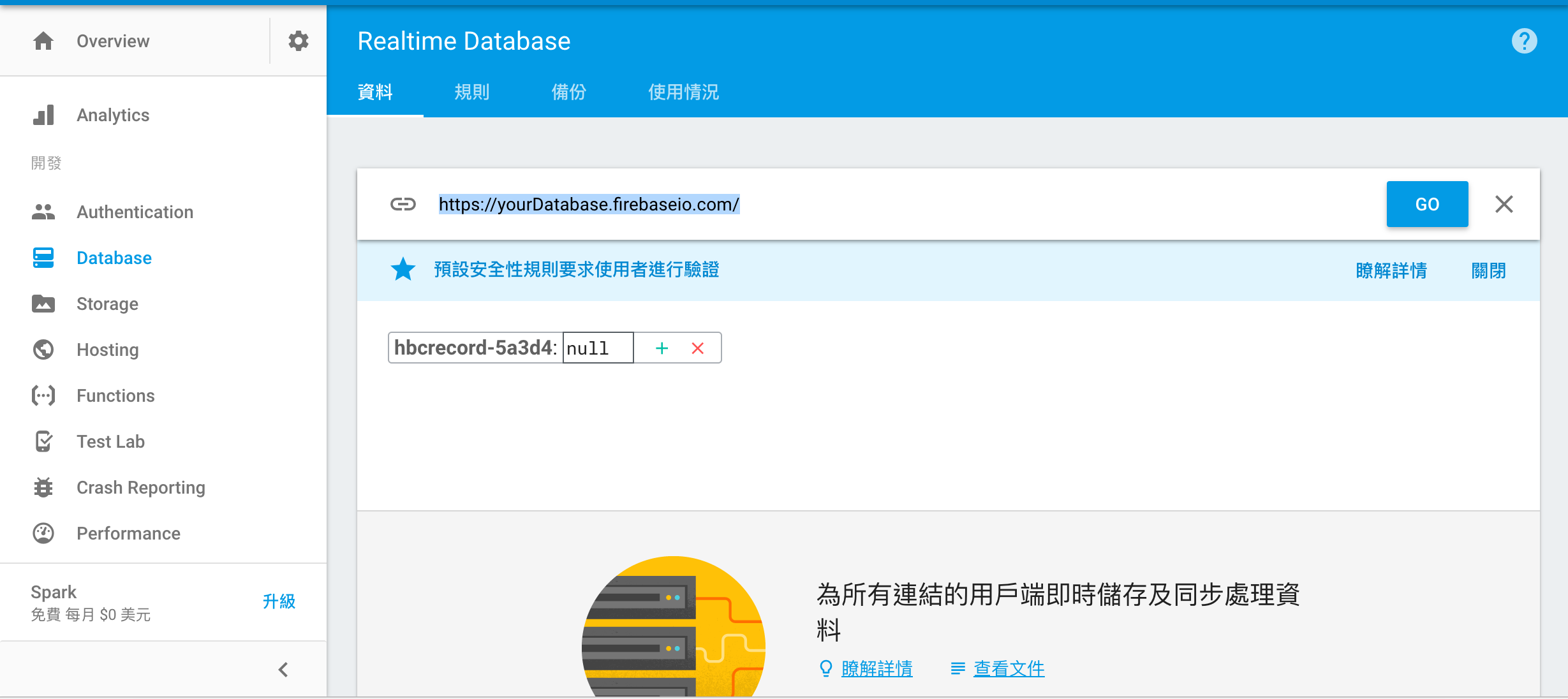Open Analytics from the sidebar

(112, 115)
